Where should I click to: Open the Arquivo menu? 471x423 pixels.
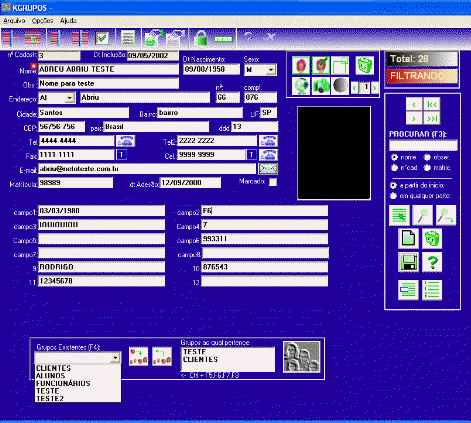14,21
